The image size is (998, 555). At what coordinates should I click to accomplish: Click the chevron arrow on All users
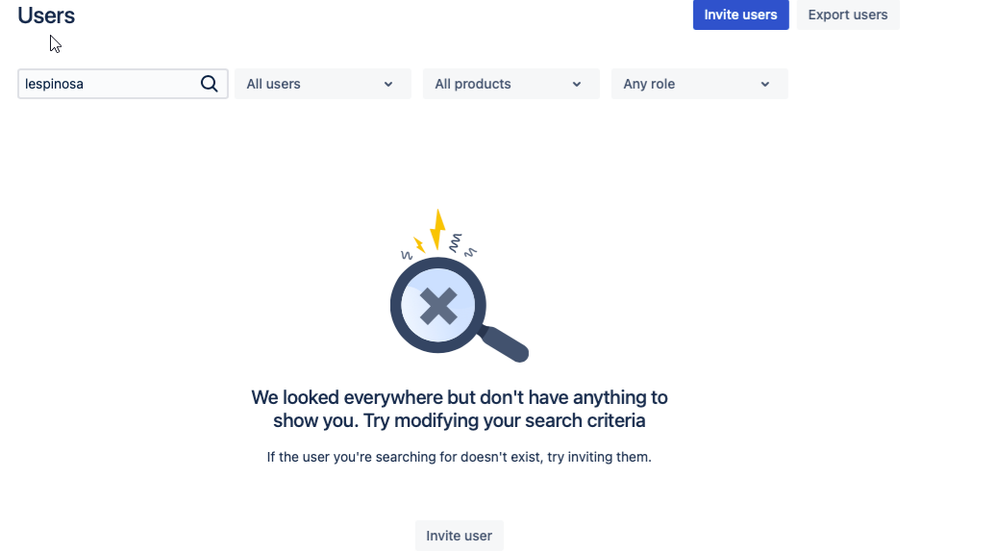tap(388, 84)
